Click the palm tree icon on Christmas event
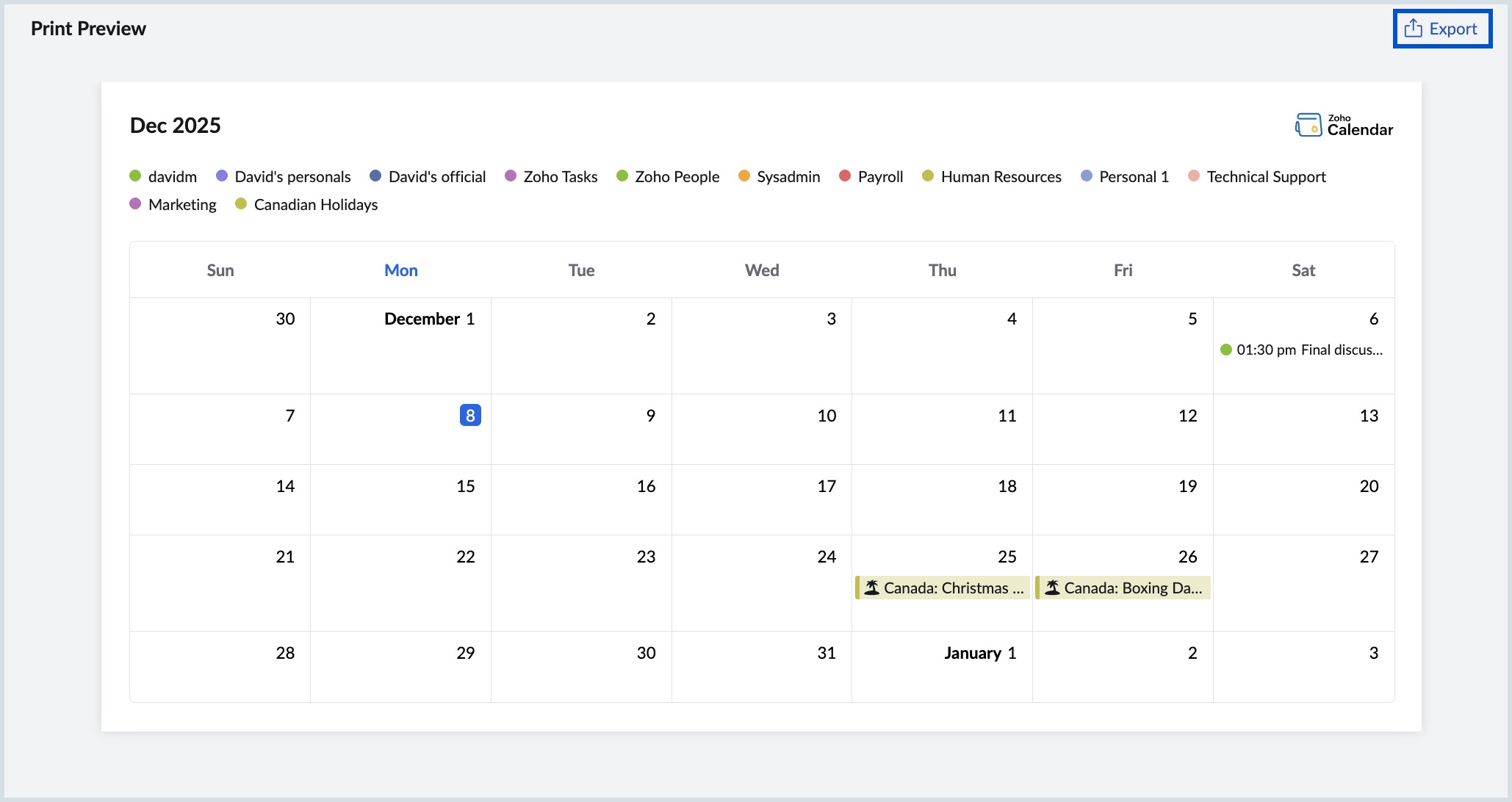1512x802 pixels. 871,588
